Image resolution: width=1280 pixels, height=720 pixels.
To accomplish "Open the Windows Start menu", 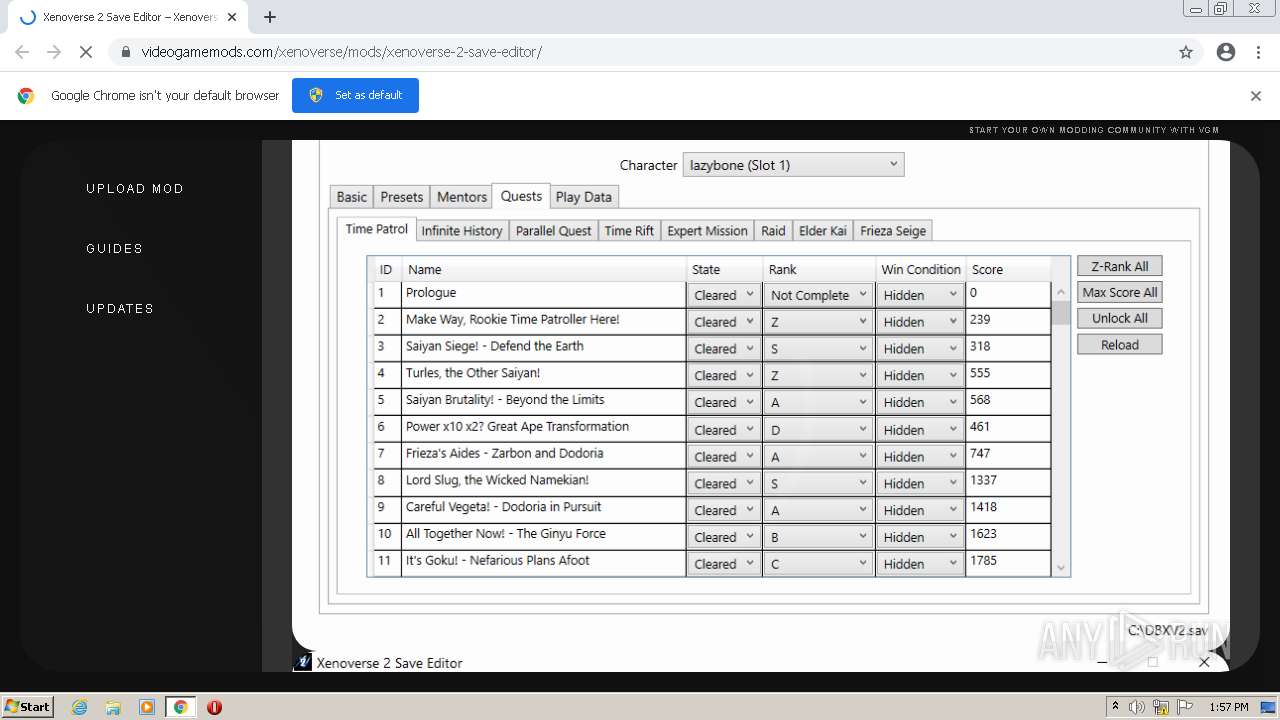I will point(28,707).
